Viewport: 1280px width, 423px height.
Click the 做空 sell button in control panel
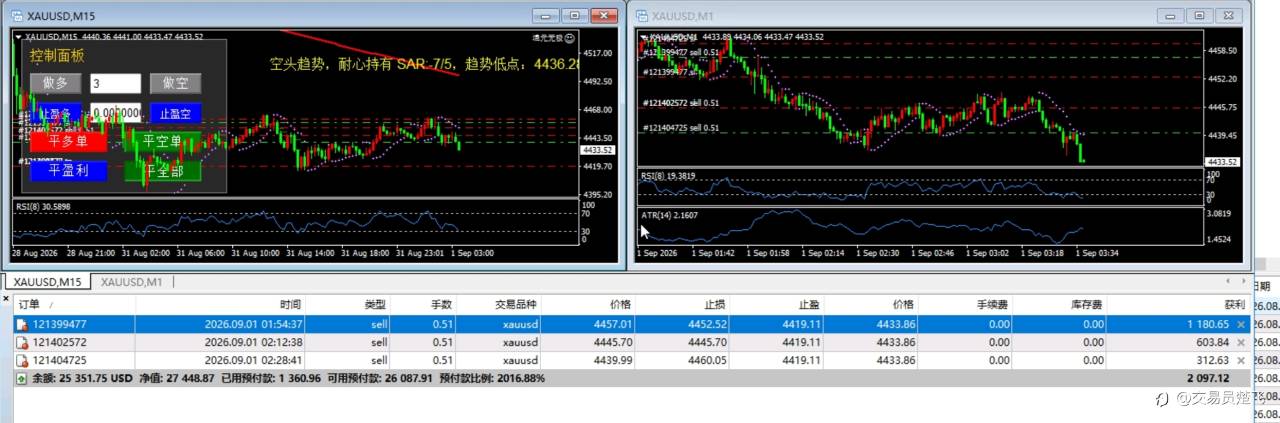click(175, 84)
